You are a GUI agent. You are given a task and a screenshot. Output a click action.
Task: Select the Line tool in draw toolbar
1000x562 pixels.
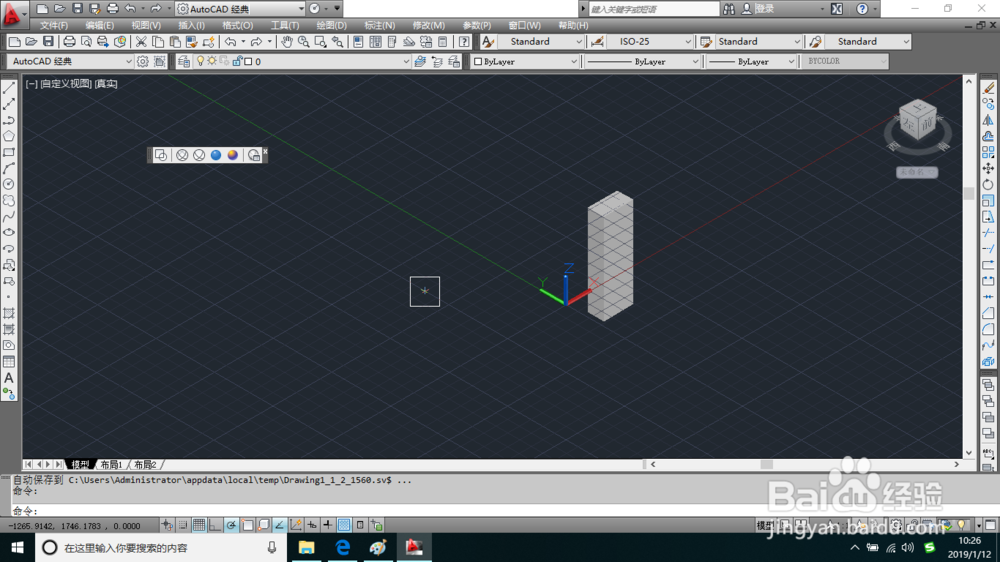[x=9, y=88]
